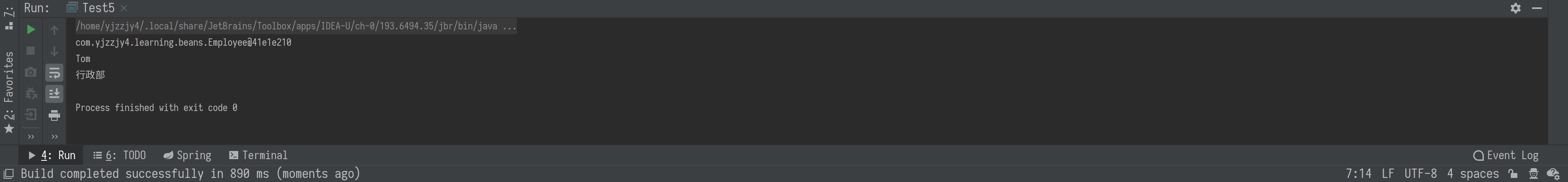Toggle Scroll to End of console
Image resolution: width=1568 pixels, height=182 pixels.
click(x=54, y=94)
